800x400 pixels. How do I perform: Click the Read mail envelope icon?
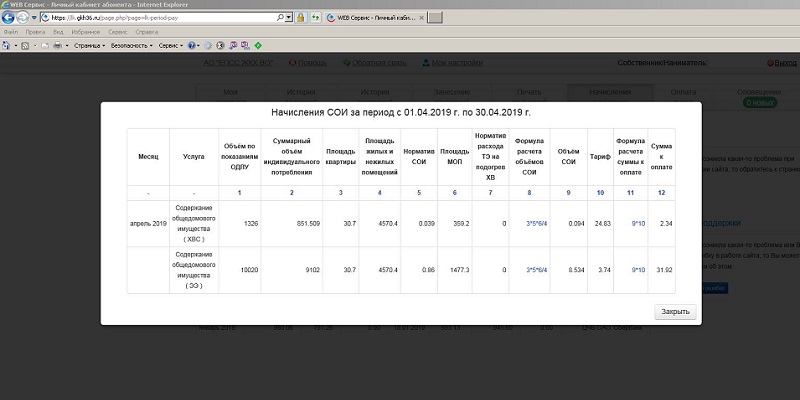pyautogui.click(x=45, y=45)
